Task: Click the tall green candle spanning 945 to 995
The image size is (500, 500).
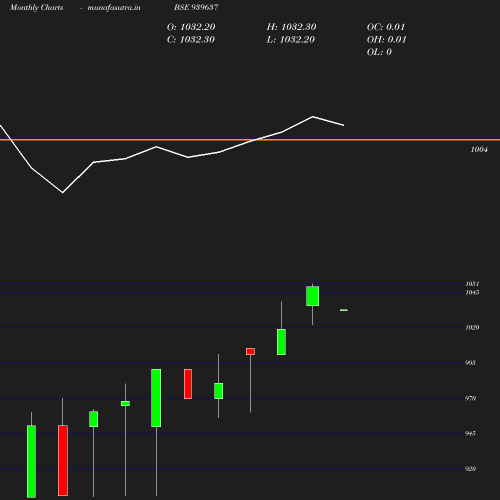Action: click(x=156, y=398)
